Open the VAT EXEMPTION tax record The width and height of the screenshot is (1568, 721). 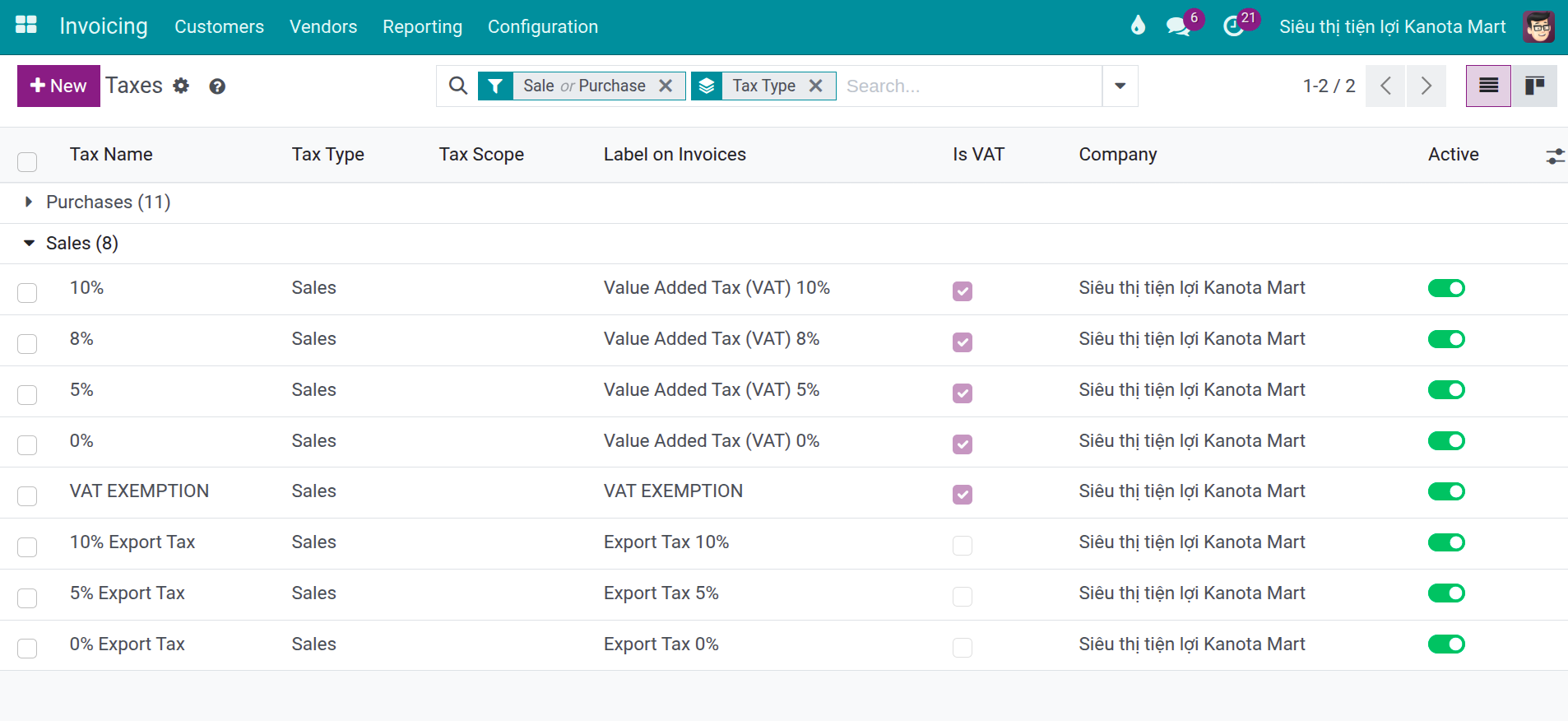click(x=139, y=491)
